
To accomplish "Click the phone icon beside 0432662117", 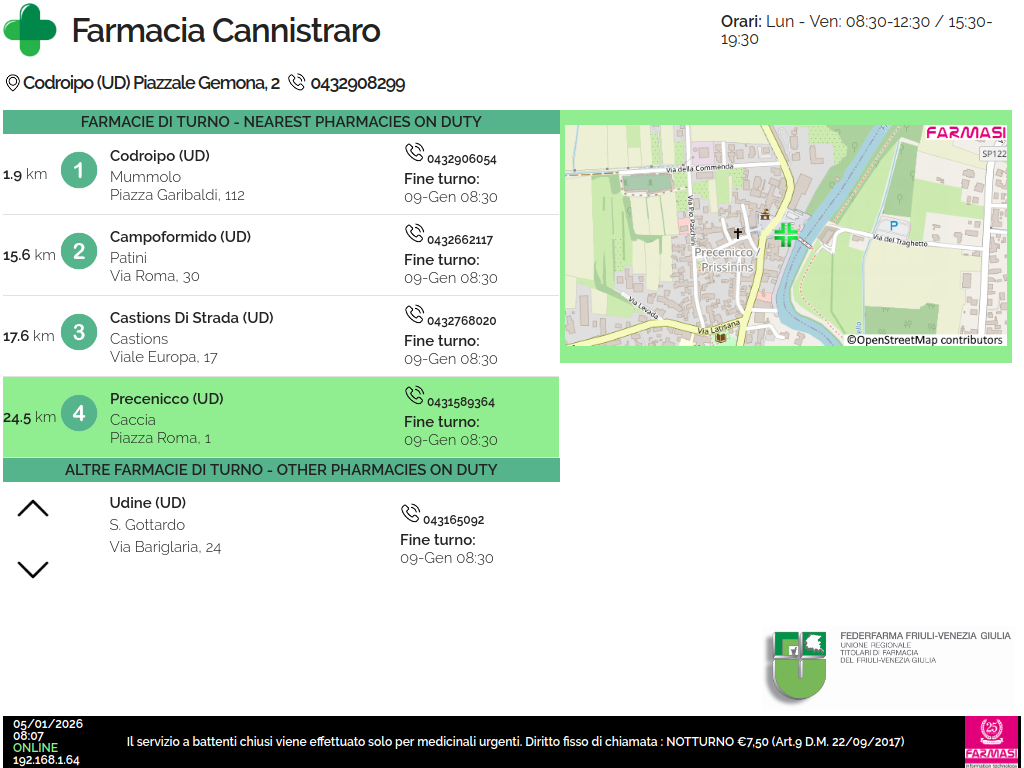I will coord(414,234).
